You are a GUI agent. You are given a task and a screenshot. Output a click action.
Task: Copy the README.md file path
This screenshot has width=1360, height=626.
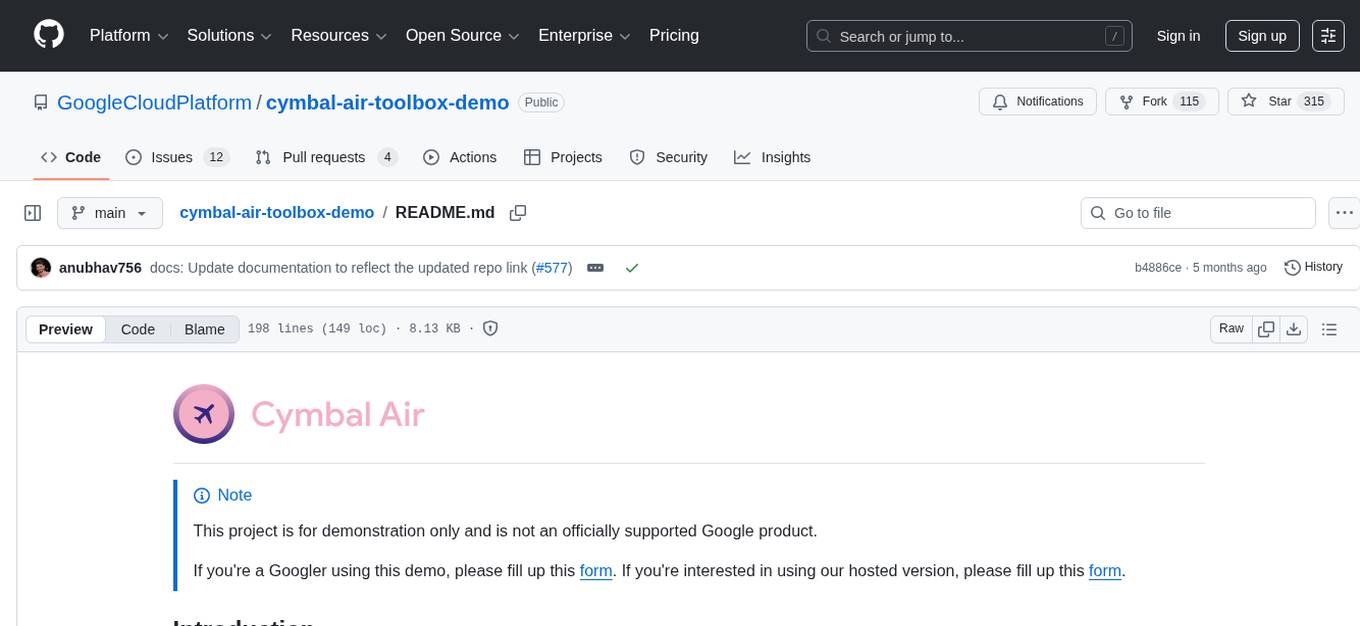[518, 212]
